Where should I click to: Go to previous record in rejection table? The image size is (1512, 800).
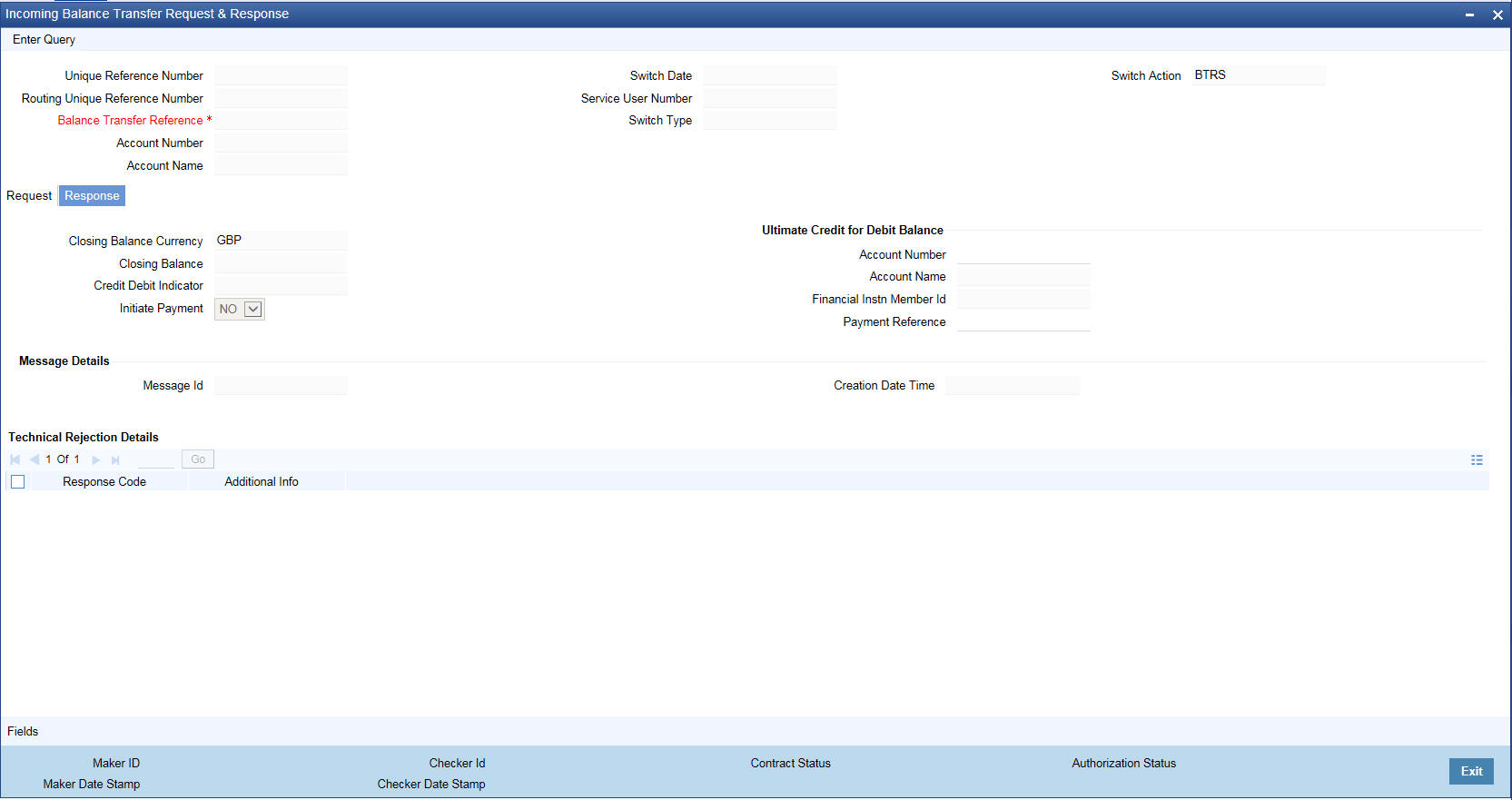34,459
